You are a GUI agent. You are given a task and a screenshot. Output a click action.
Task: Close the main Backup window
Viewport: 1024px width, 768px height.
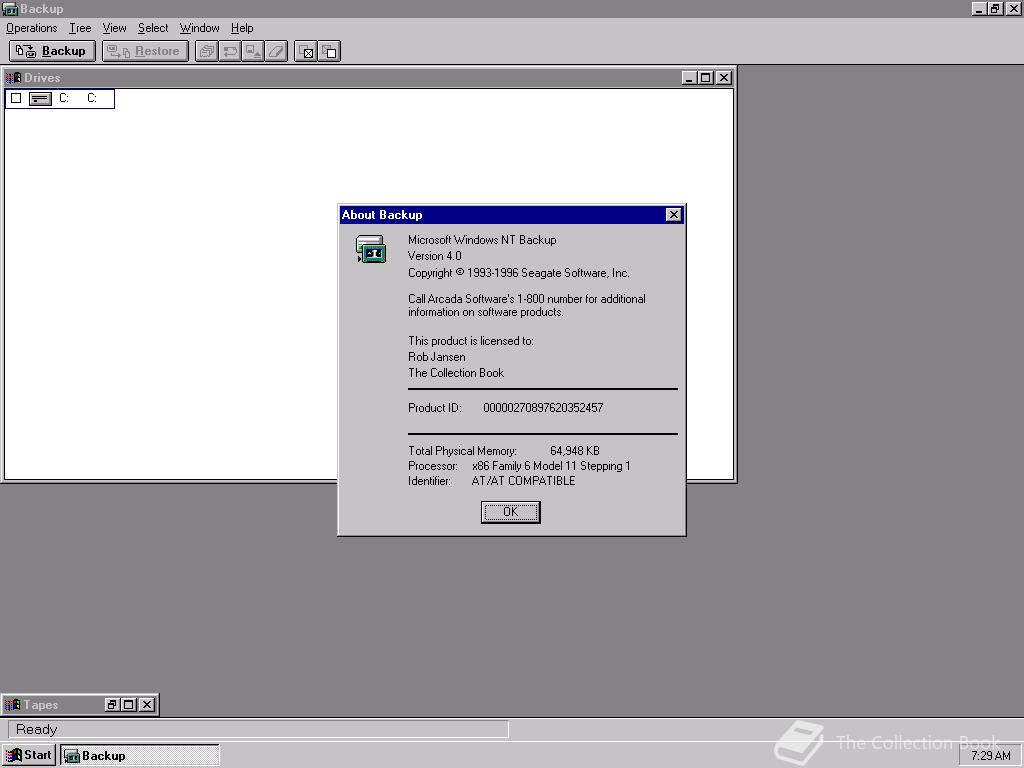[1013, 8]
